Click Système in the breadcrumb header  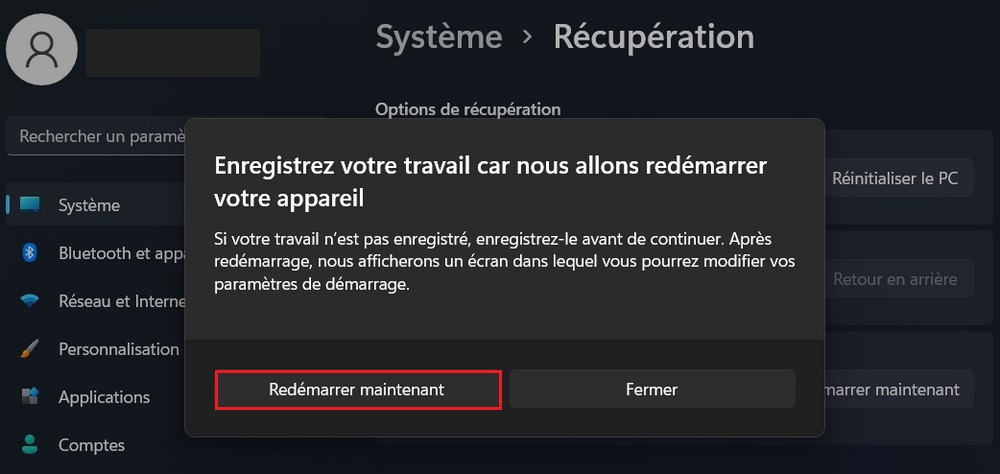pos(439,37)
